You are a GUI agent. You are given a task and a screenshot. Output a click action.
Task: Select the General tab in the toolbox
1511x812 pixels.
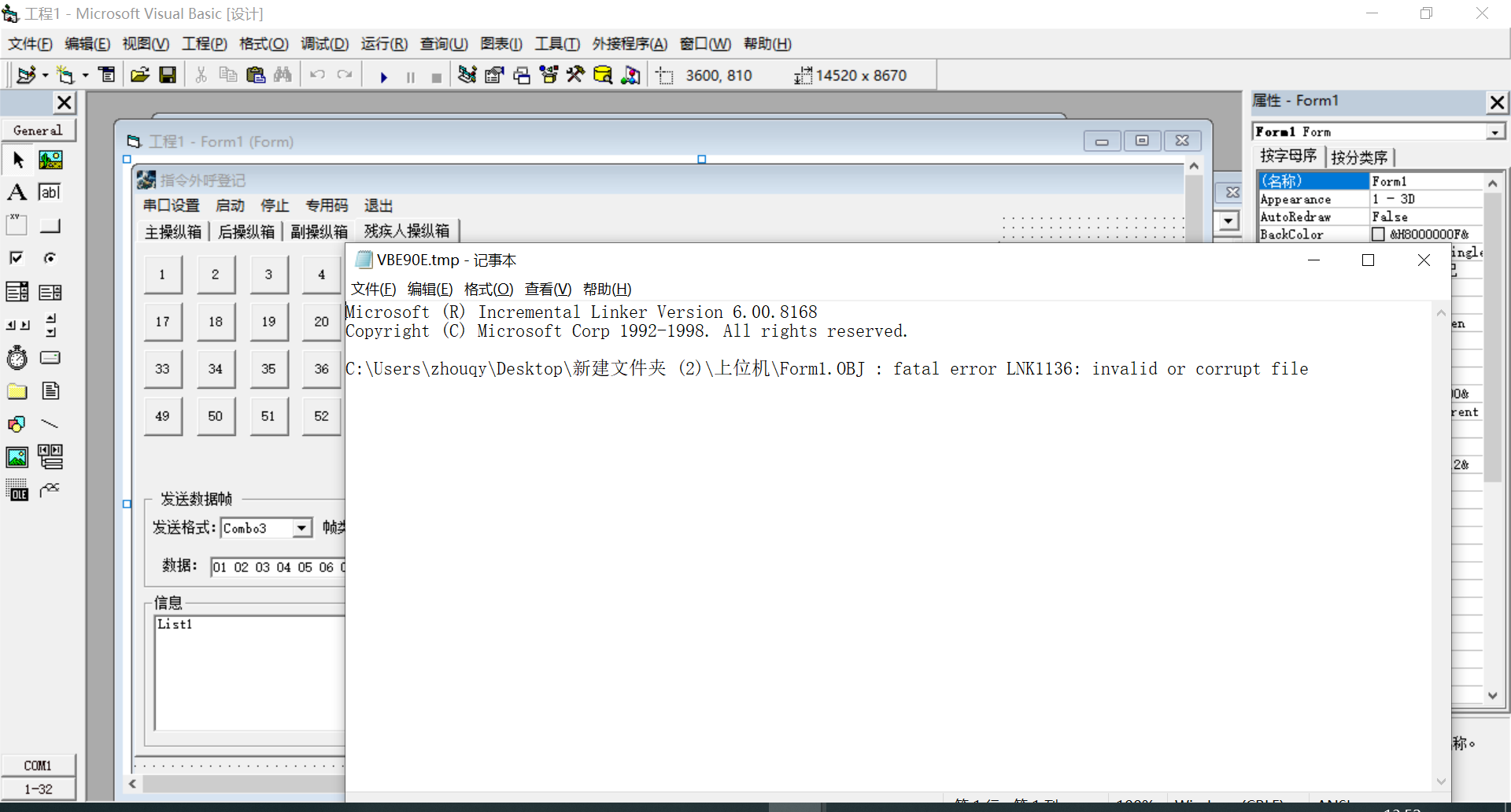tap(38, 131)
